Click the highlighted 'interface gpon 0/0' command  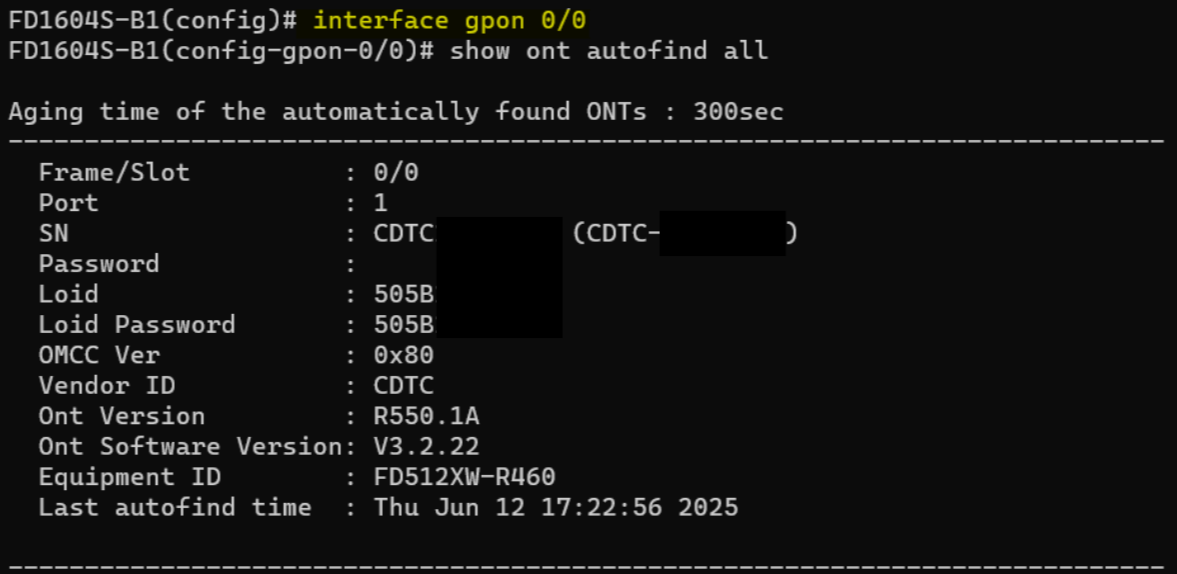[449, 21]
